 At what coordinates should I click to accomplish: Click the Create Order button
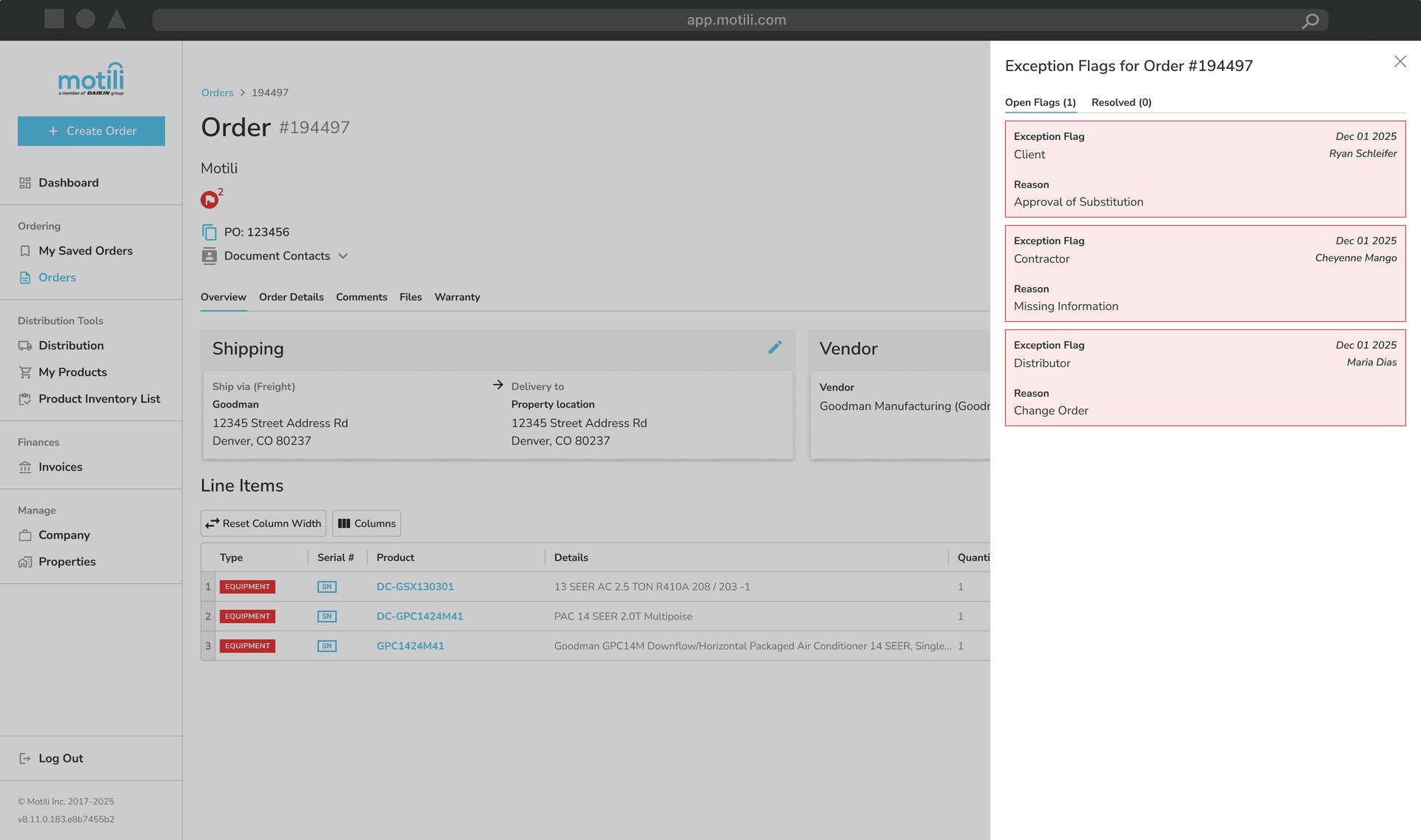click(x=91, y=131)
